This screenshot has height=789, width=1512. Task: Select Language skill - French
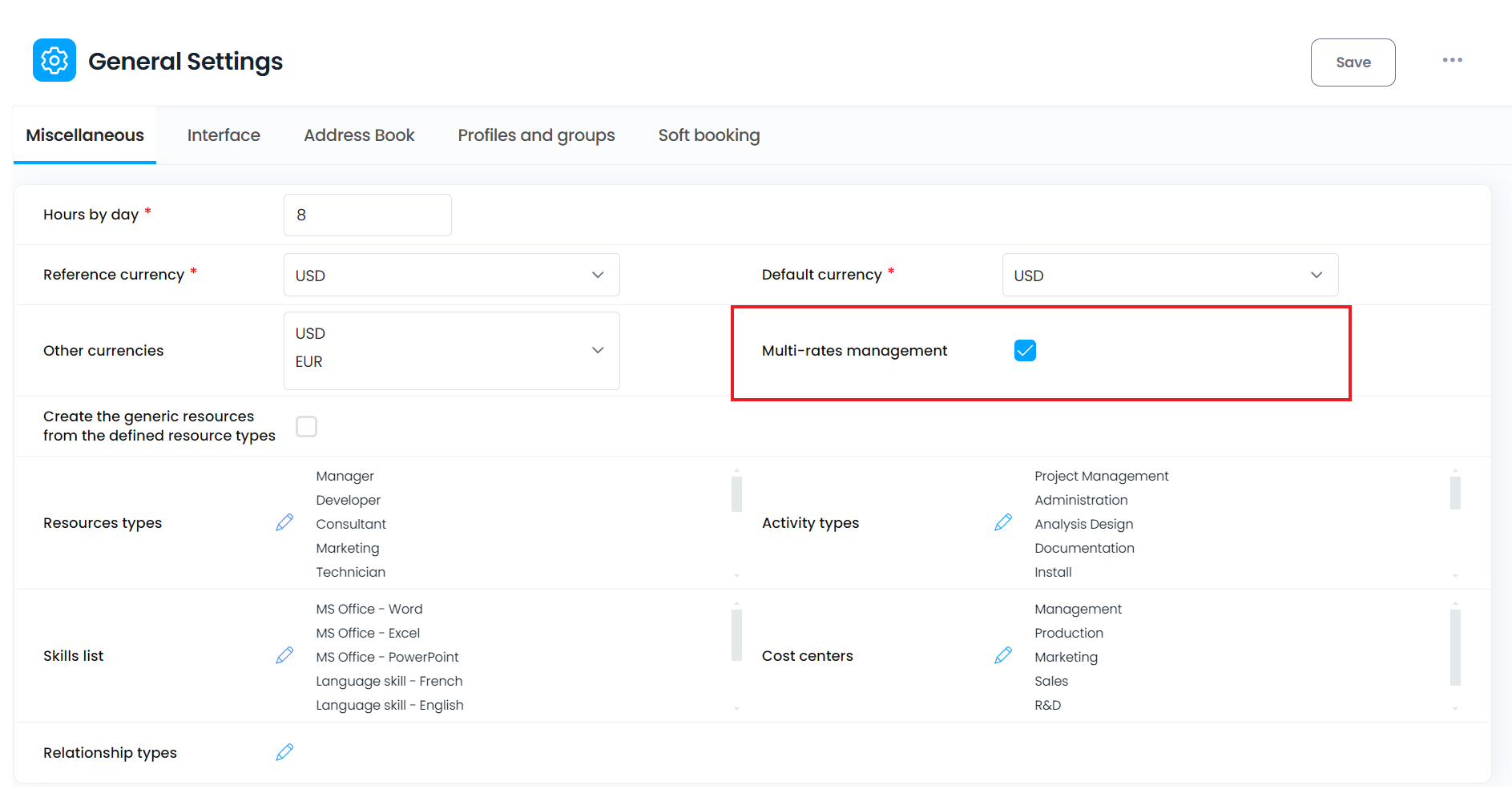pyautogui.click(x=389, y=681)
